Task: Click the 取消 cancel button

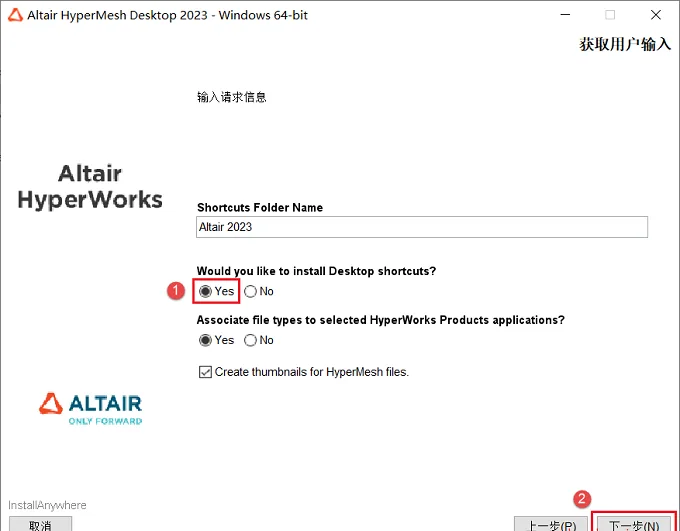Action: coord(40,525)
